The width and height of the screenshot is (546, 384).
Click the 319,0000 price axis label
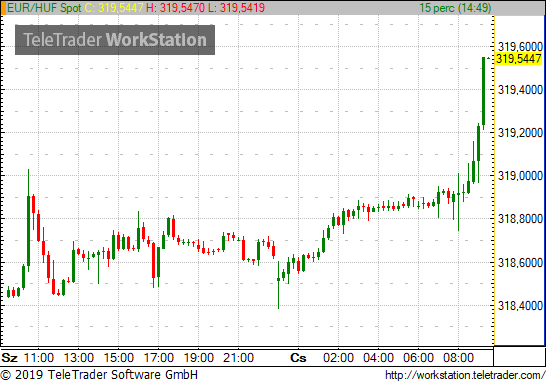tap(520, 176)
